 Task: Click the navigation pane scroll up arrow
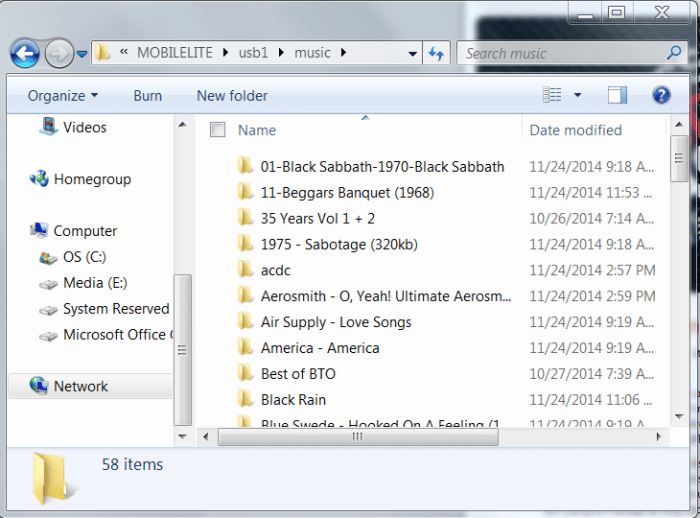pos(182,125)
